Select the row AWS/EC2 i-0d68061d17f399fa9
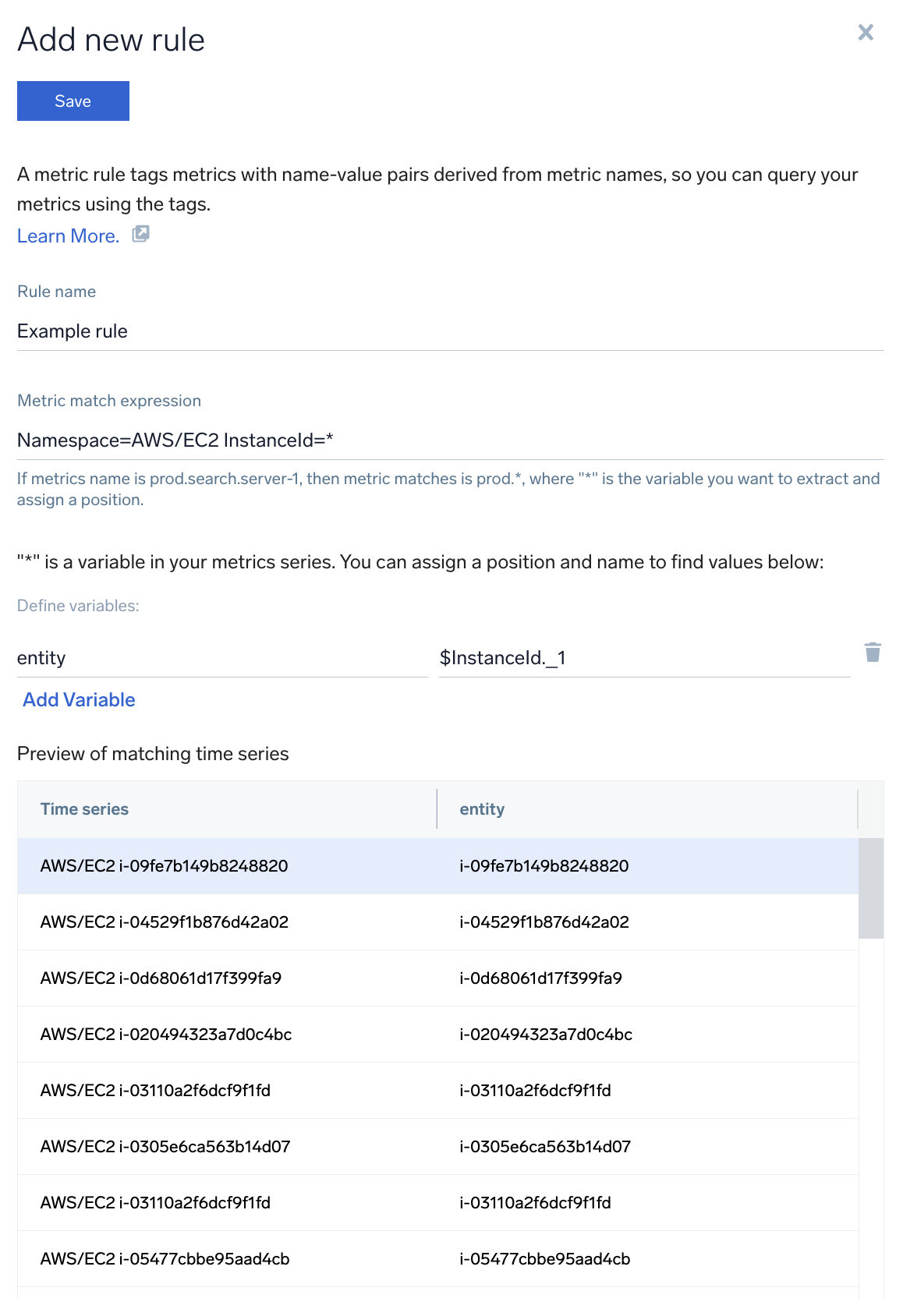 click(161, 978)
